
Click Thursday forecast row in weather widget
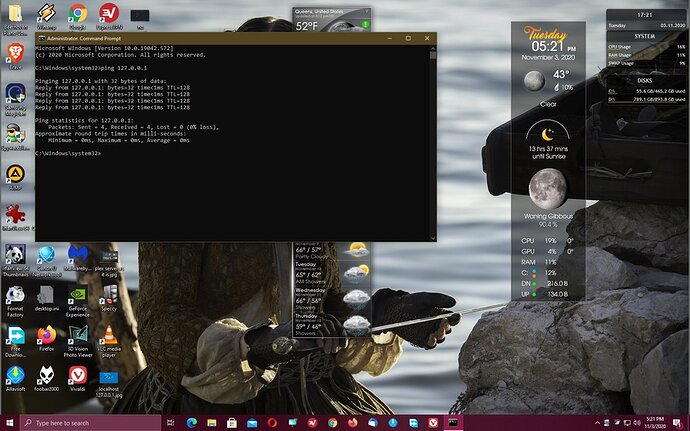[x=332, y=324]
